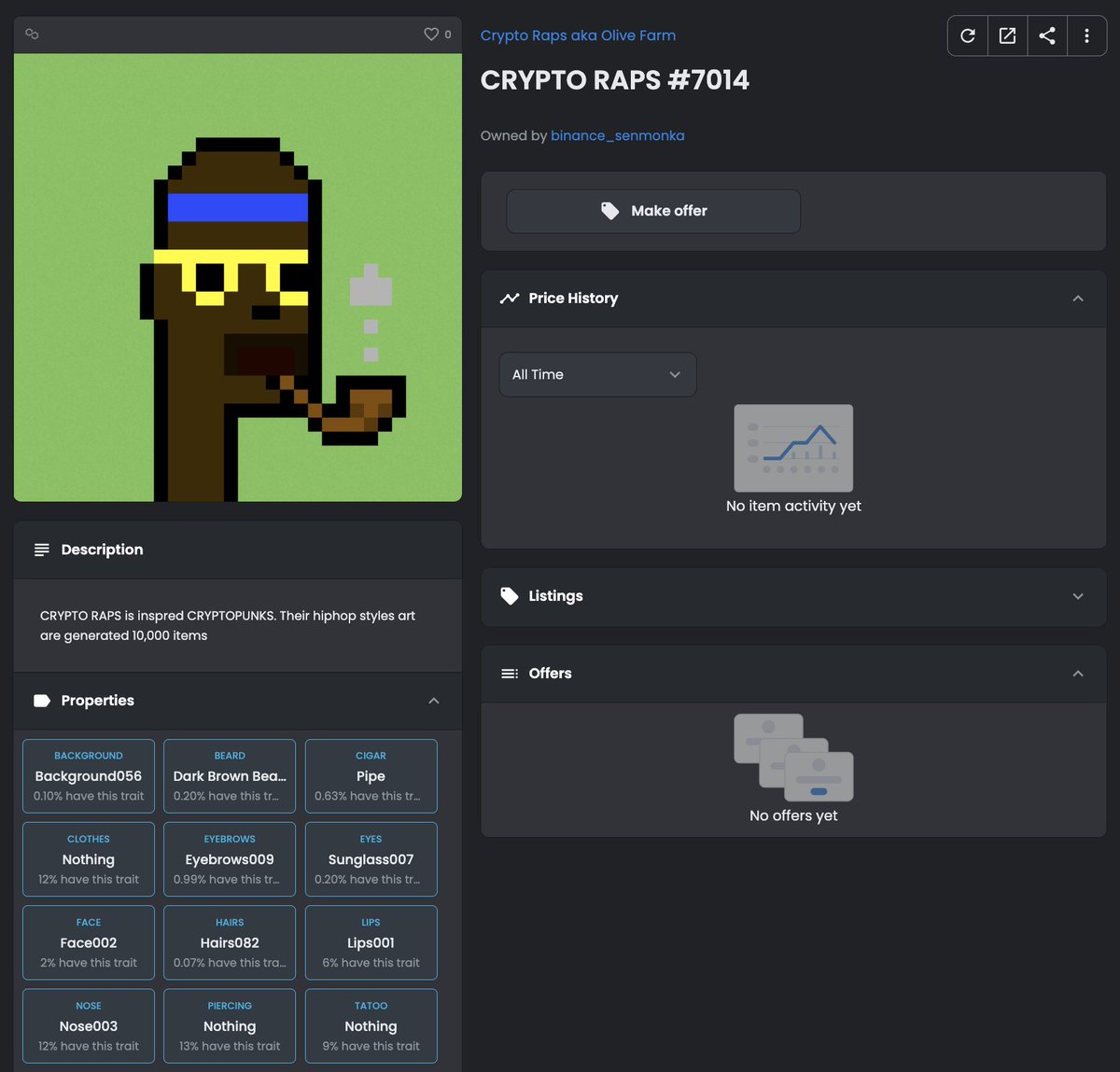
Task: Select the Clothes Nothing property card
Action: pos(89,859)
